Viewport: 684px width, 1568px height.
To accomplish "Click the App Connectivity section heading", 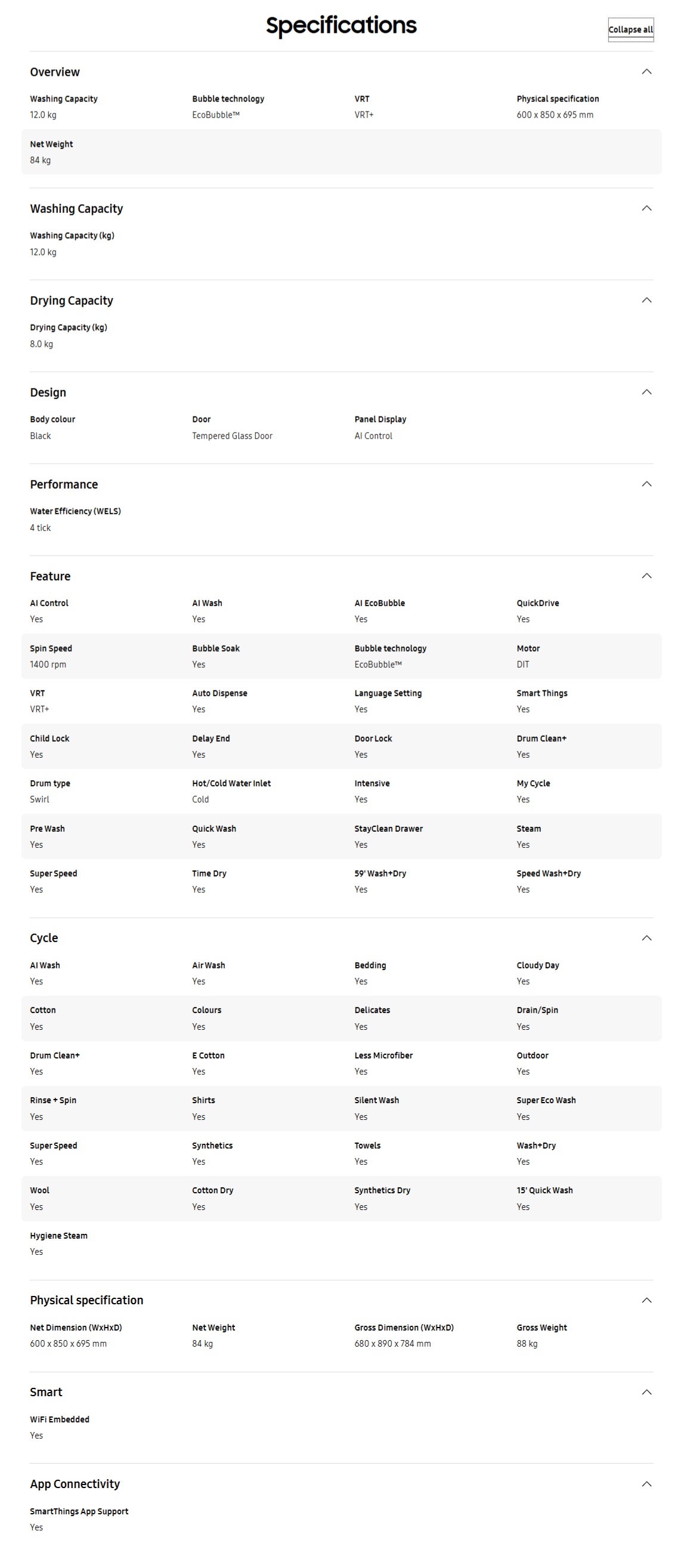I will point(75,1484).
